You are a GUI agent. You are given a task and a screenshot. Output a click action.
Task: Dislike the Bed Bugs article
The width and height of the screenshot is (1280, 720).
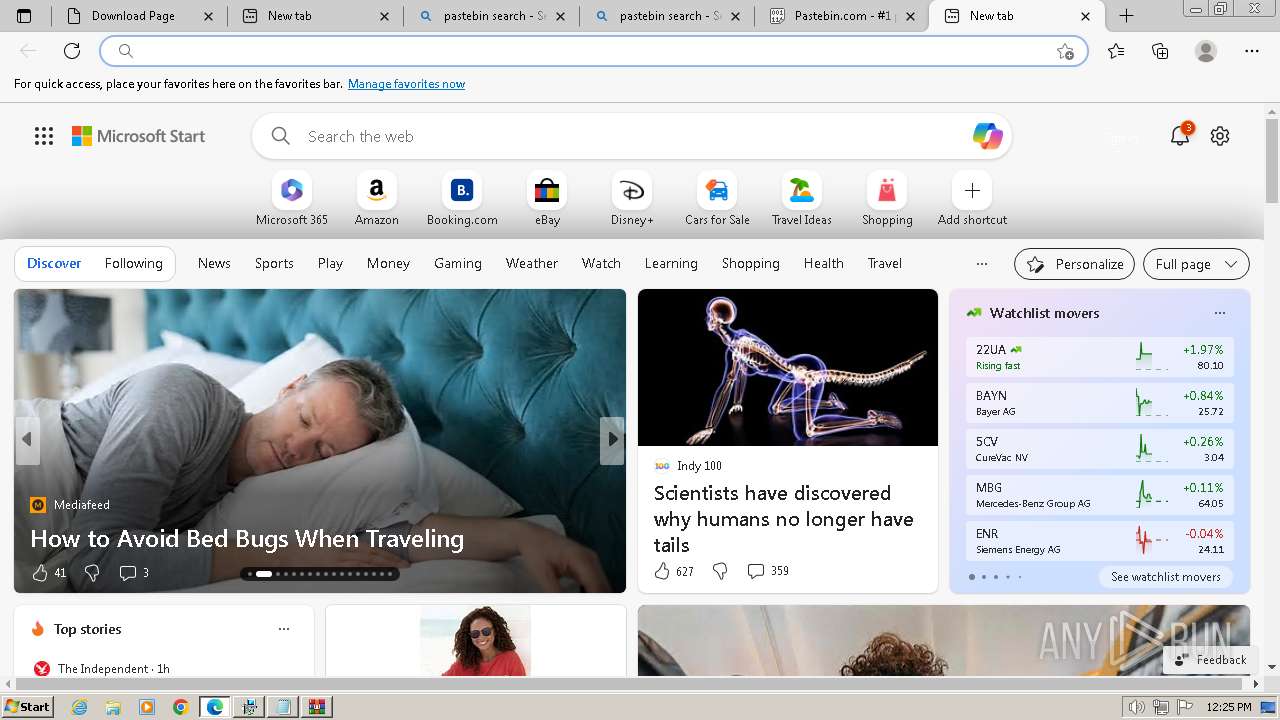(91, 573)
